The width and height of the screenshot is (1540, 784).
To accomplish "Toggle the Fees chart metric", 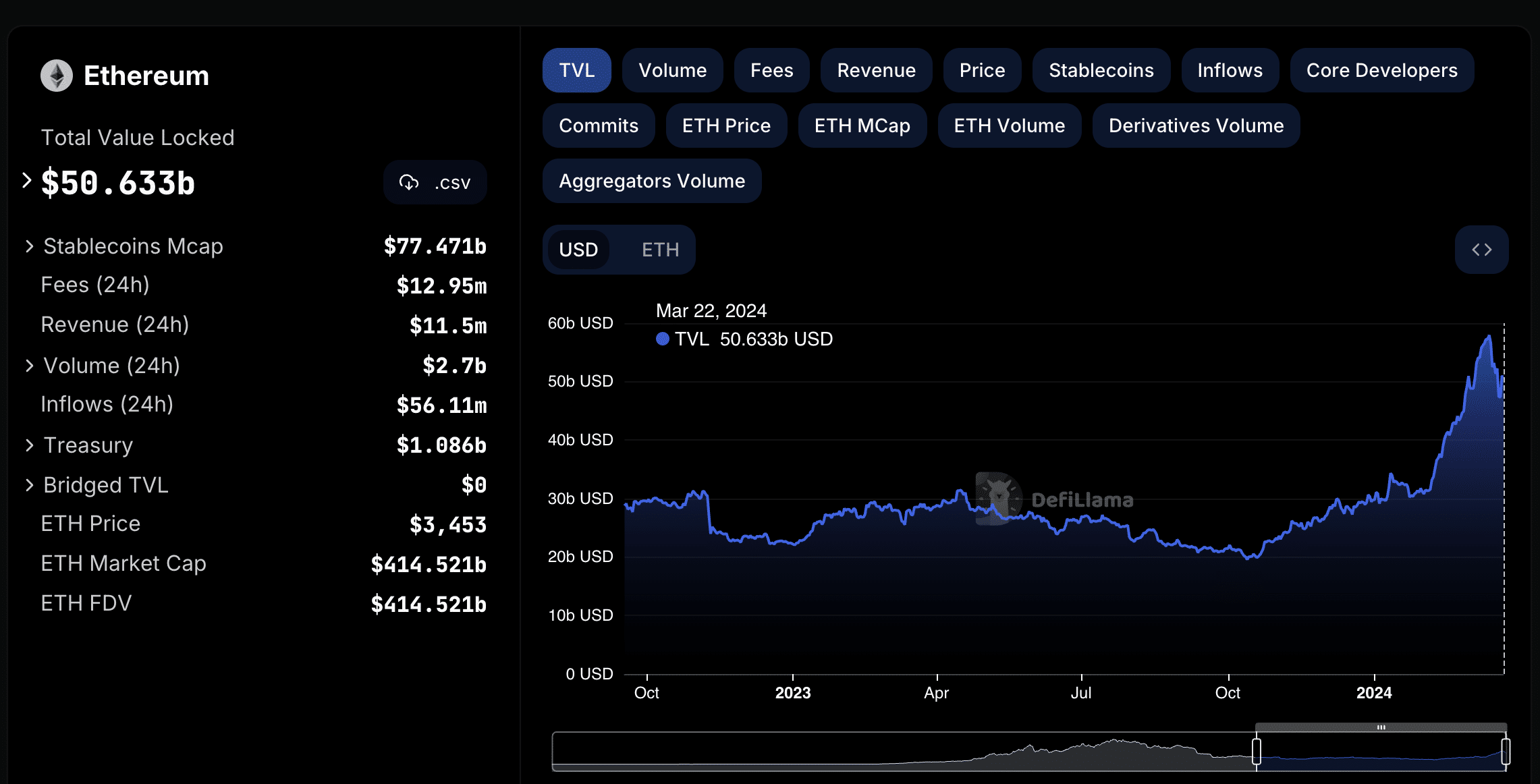I will pyautogui.click(x=771, y=70).
